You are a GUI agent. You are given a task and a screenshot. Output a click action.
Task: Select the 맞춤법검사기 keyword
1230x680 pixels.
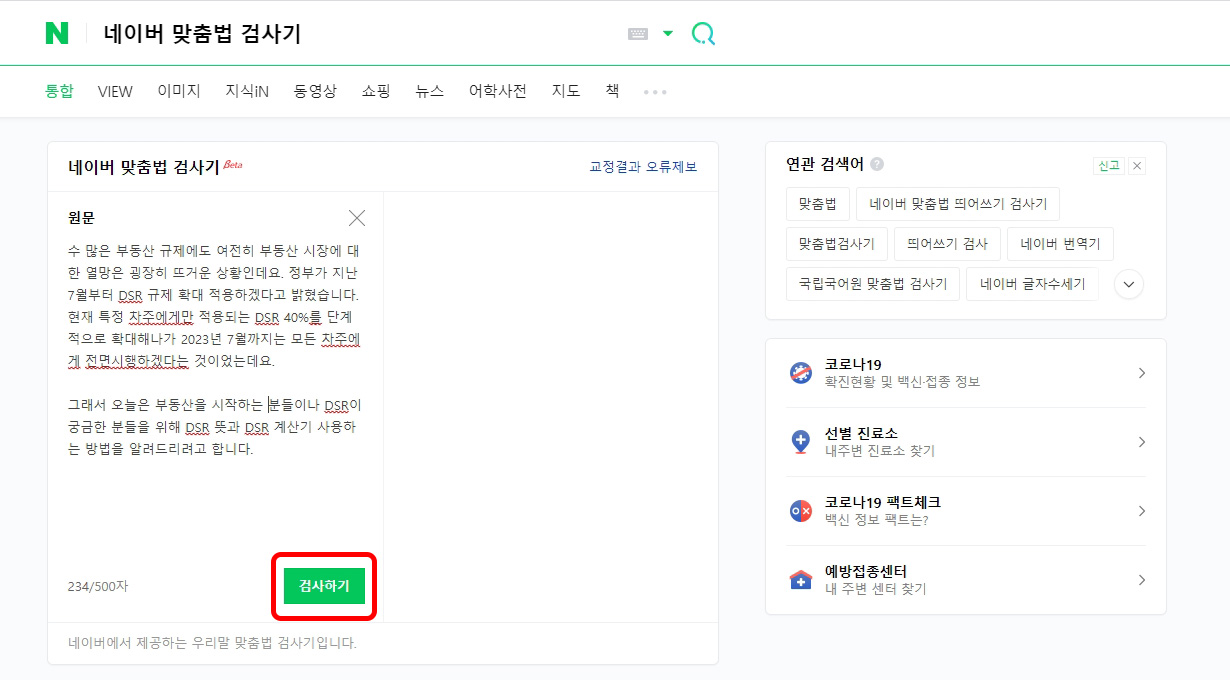[x=837, y=244]
